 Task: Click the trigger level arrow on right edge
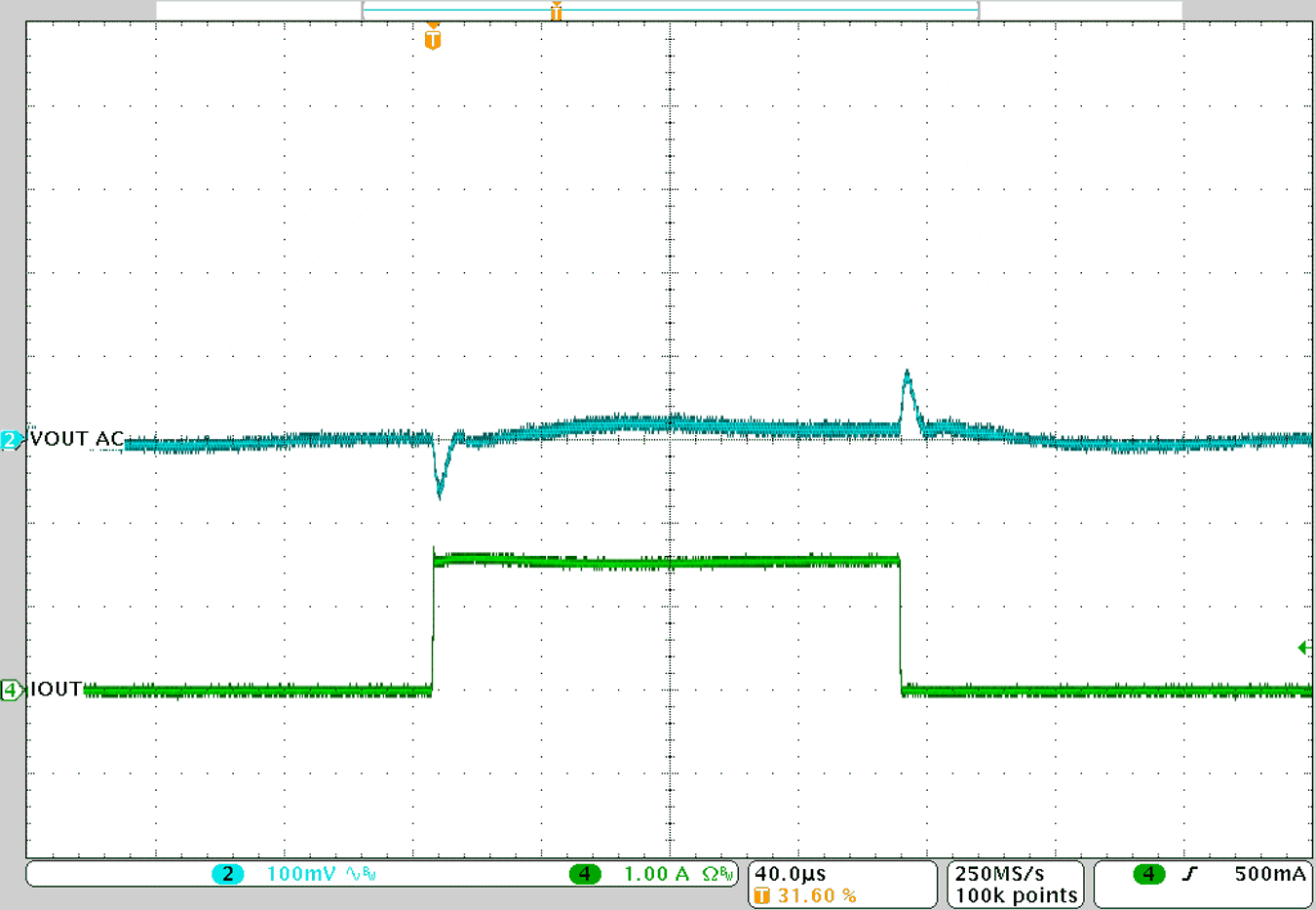(1304, 648)
